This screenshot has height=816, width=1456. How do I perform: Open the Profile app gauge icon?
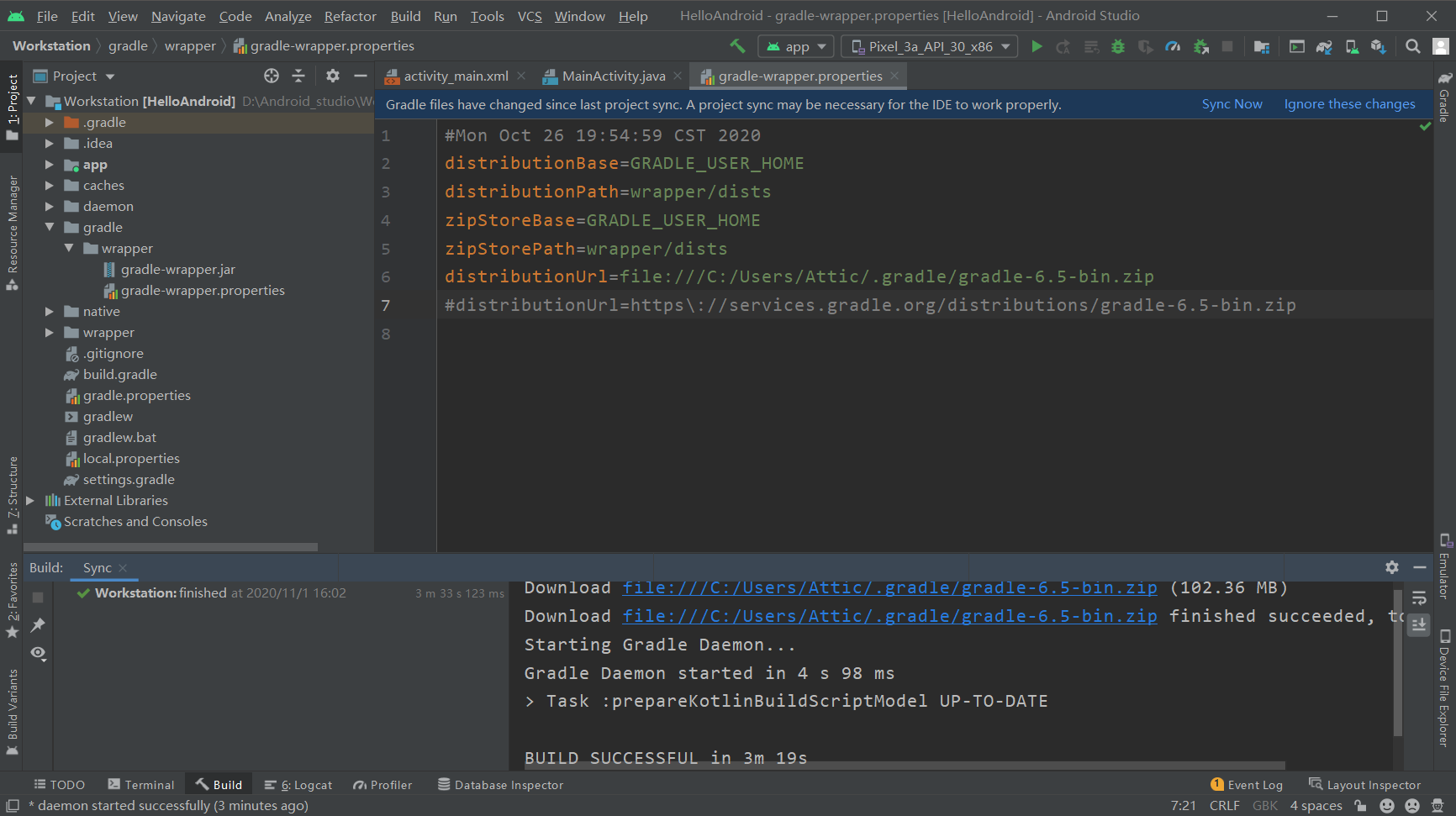(x=1173, y=46)
